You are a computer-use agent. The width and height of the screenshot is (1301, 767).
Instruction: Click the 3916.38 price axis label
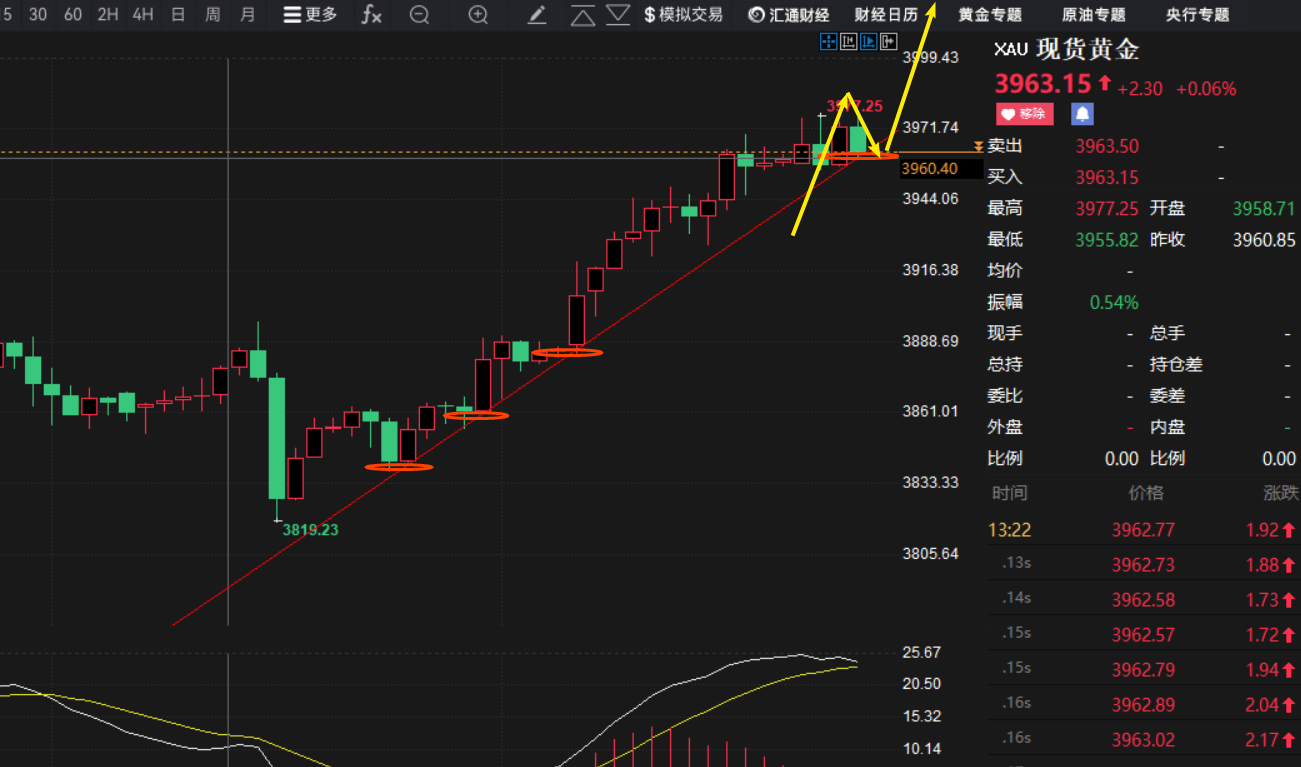click(930, 270)
